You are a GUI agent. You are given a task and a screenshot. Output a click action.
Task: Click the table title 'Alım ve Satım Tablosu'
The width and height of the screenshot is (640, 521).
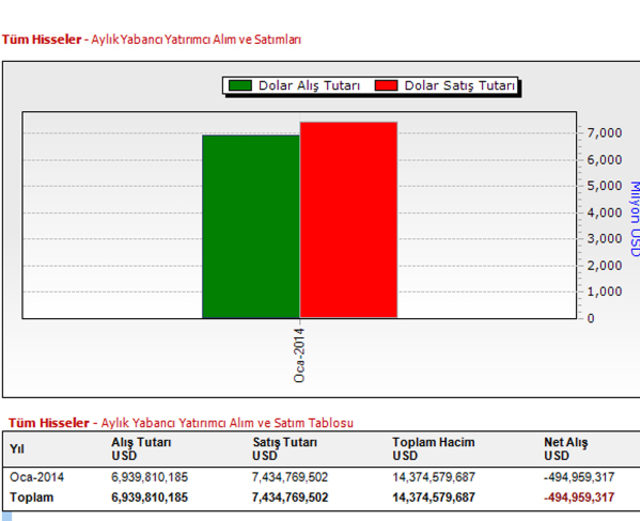pyautogui.click(x=291, y=423)
